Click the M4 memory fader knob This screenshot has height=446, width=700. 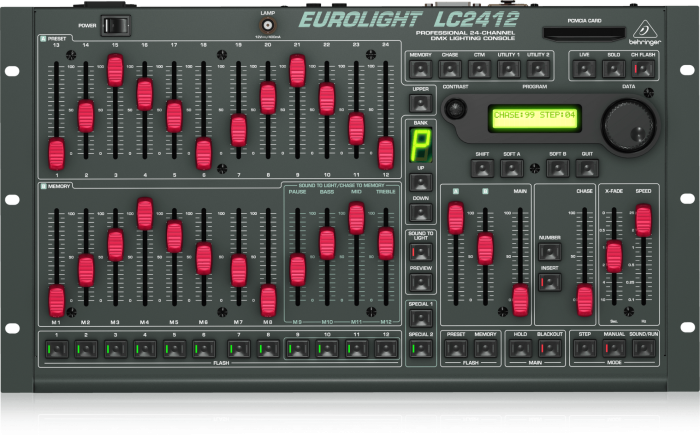[x=145, y=214]
